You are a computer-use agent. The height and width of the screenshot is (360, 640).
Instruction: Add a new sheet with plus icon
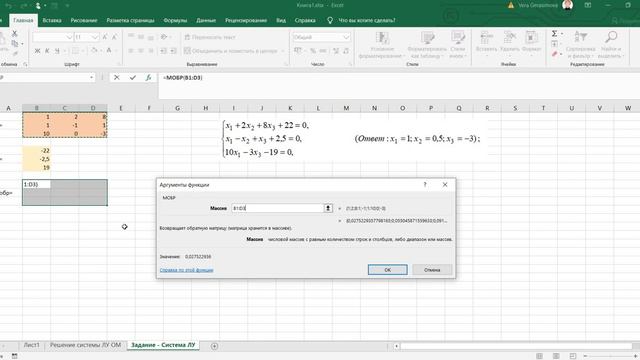214,346
